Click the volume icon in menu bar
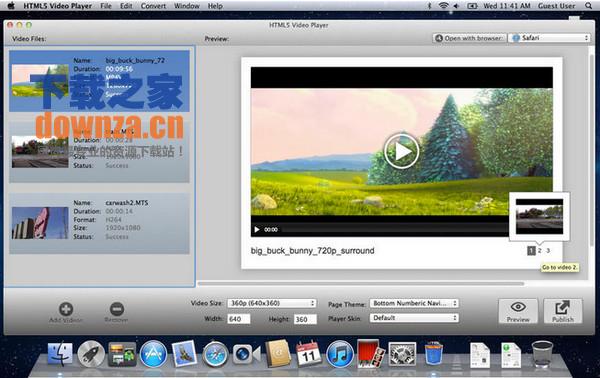Viewport: 600px width, 378px height. coord(457,6)
